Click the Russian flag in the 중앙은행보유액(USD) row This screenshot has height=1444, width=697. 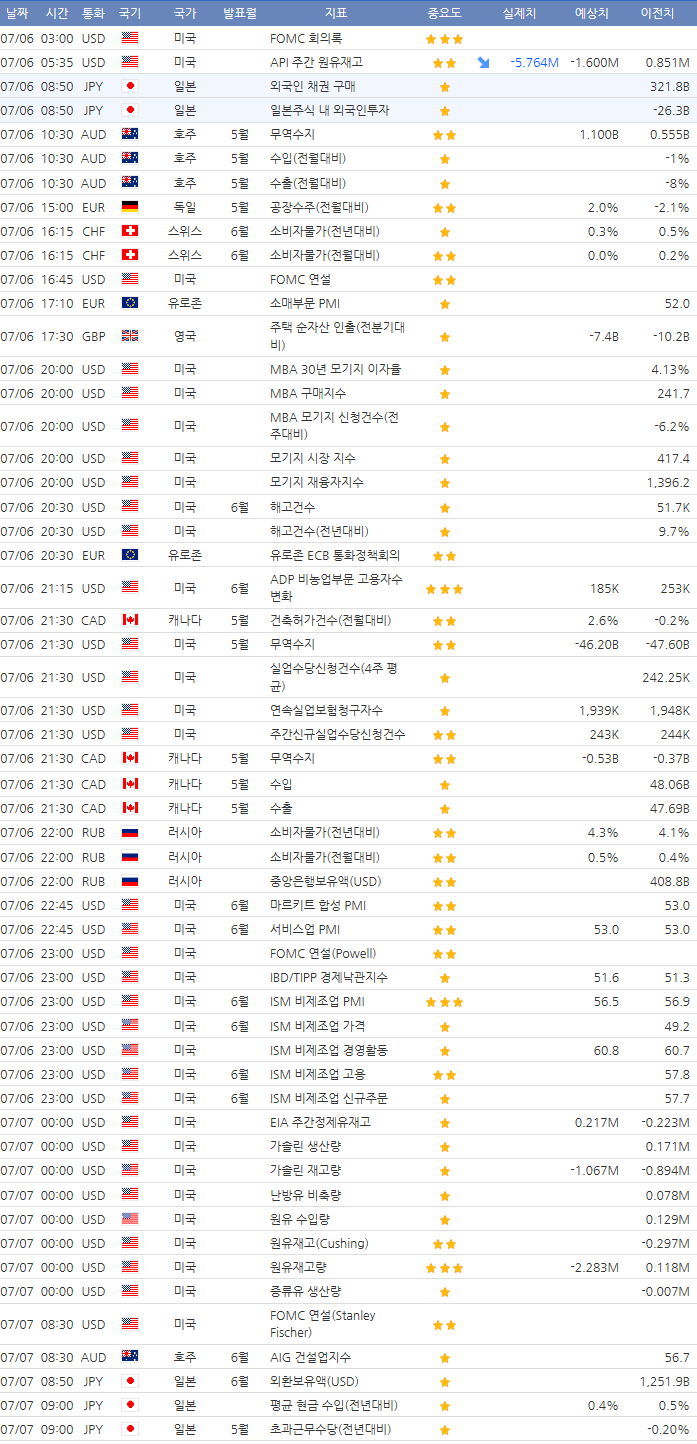130,881
